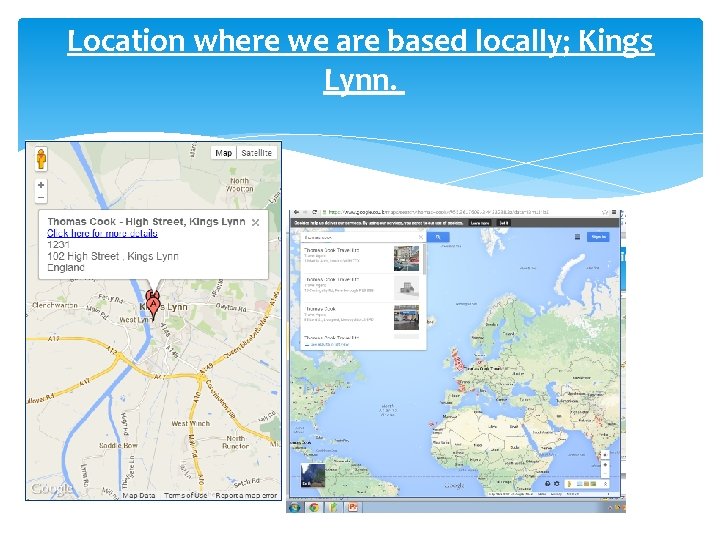The width and height of the screenshot is (720, 540).
Task: Click the blue search magnifier button
Action: (438, 237)
